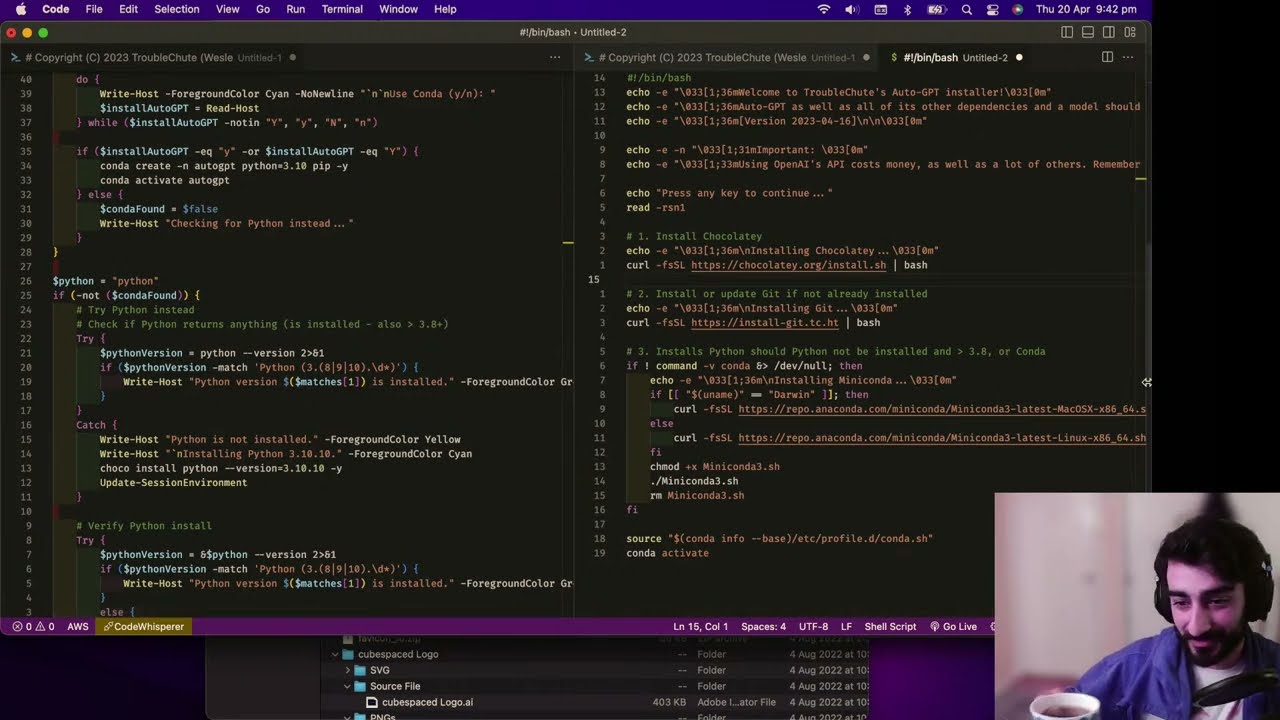Click the battery status icon
This screenshot has width=1280, height=720.
(x=937, y=9)
